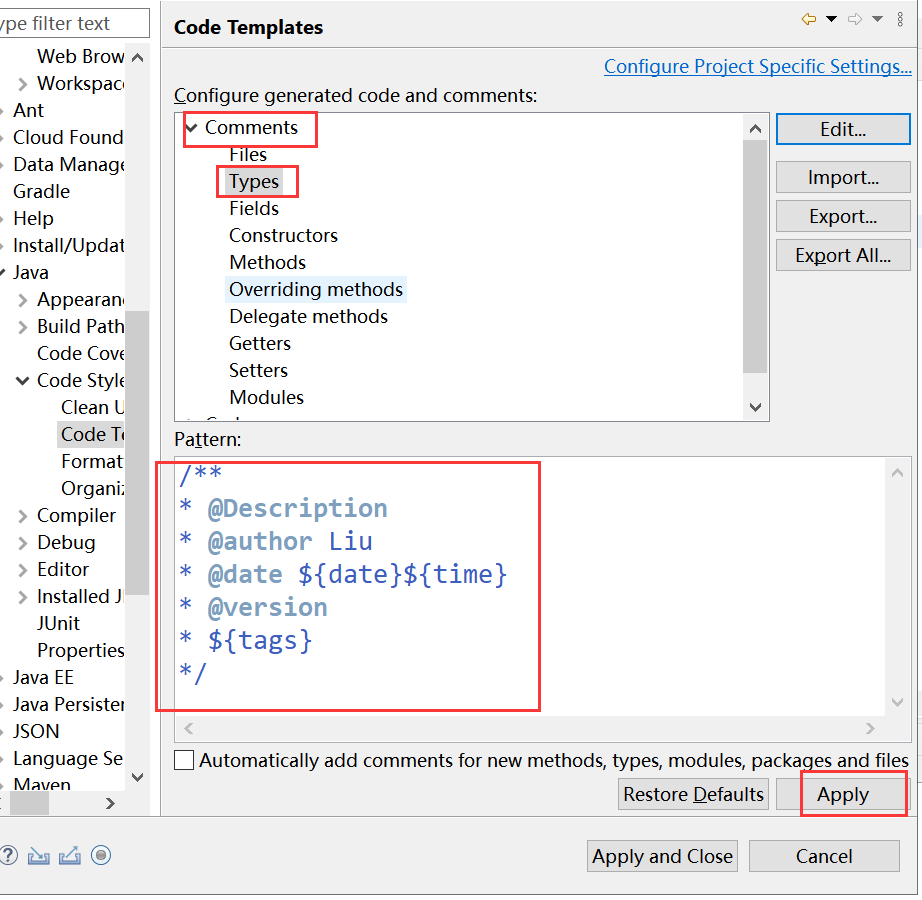Select Overriding methods in the template list

pyautogui.click(x=316, y=290)
